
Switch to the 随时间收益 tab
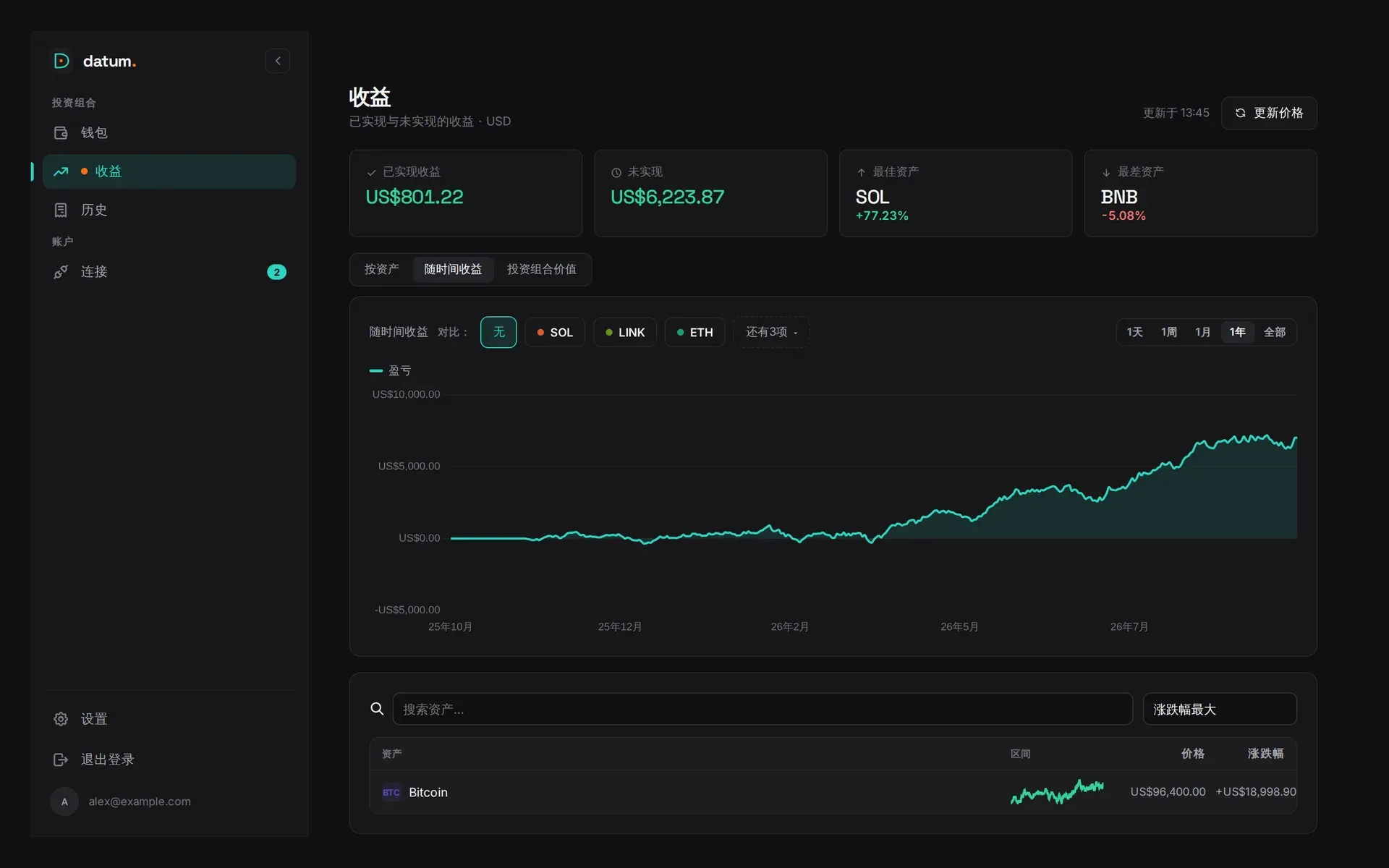click(x=453, y=269)
